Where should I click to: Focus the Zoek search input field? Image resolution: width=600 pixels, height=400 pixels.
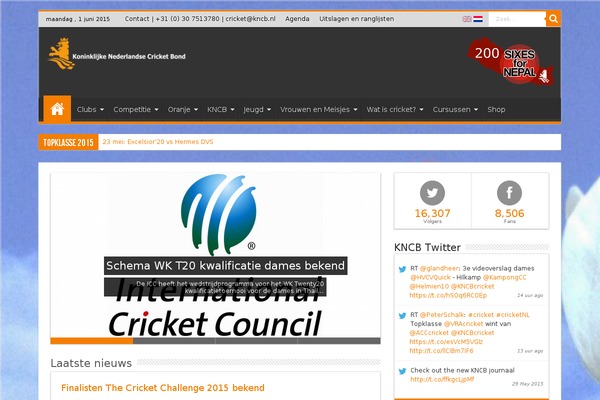(517, 19)
